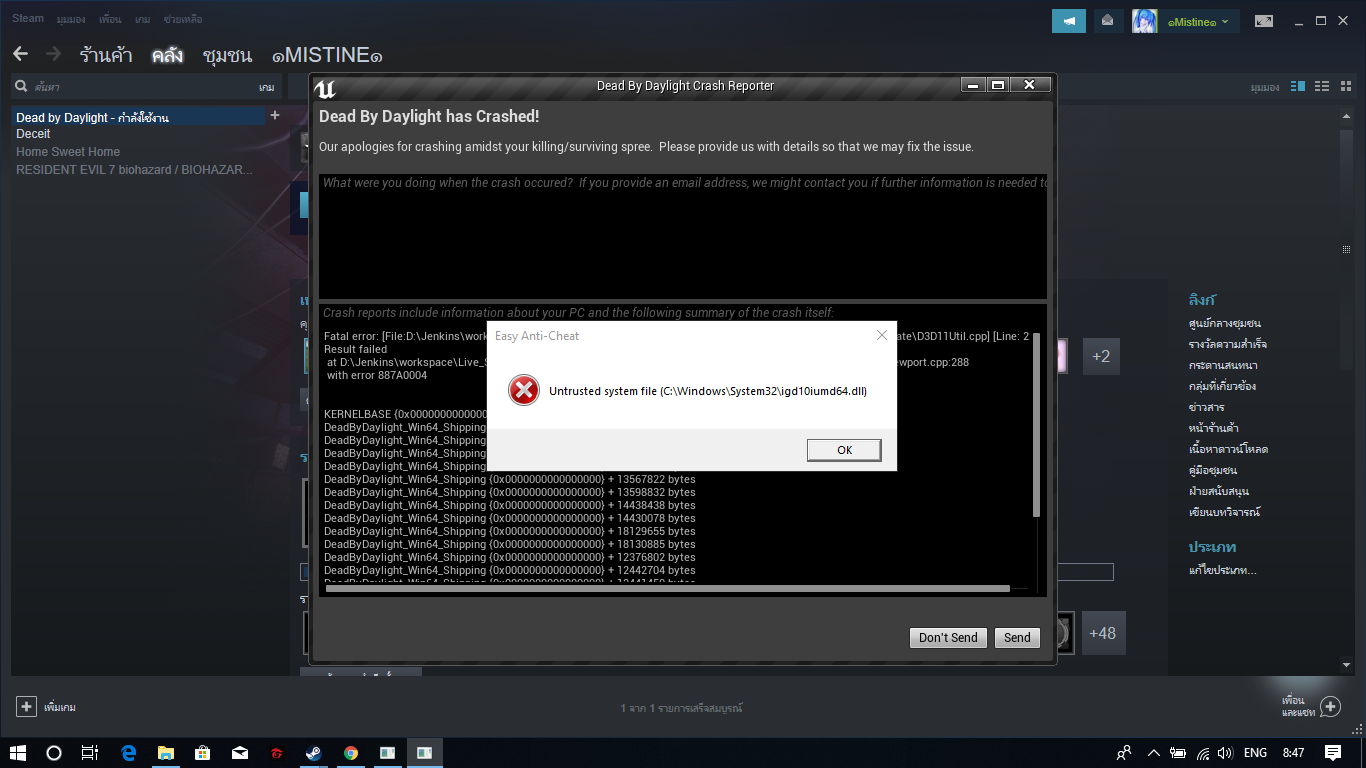The width and height of the screenshot is (1366, 768).
Task: Open the third Steam menu bar item
Action: tap(110, 19)
